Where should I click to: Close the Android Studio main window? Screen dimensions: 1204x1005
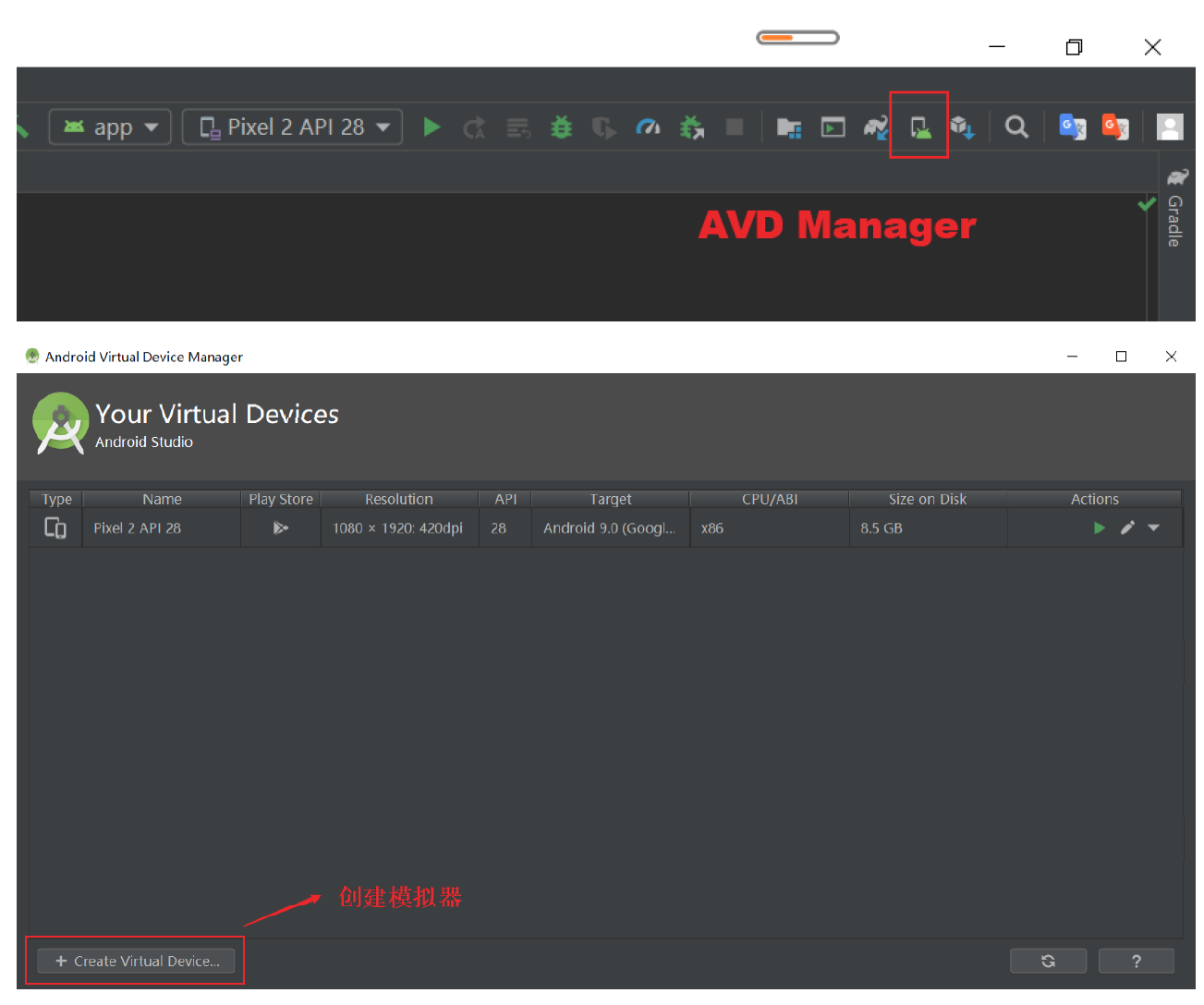(1152, 46)
